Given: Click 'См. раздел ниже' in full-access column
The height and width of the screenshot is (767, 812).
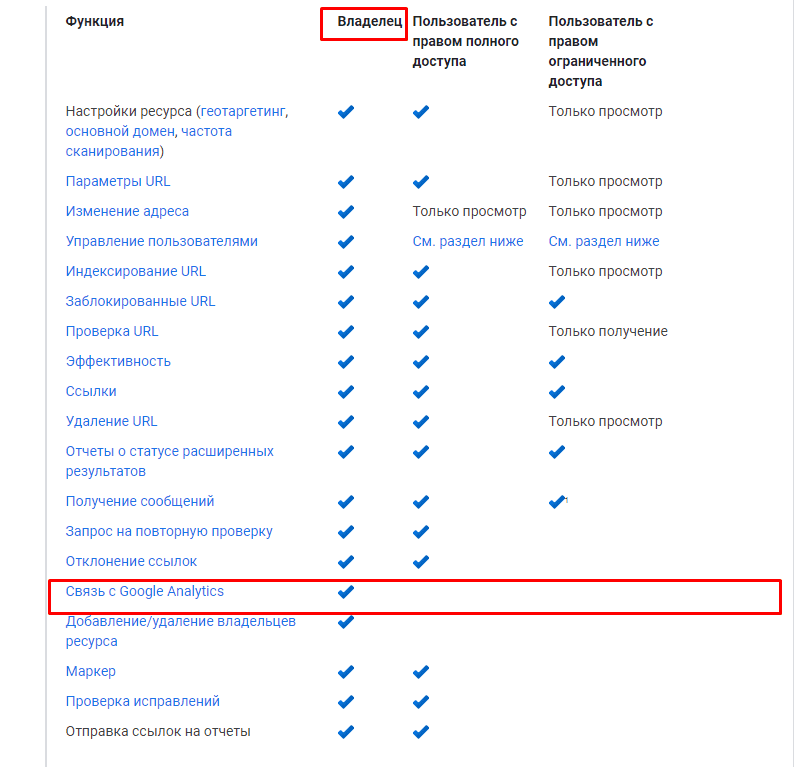Looking at the screenshot, I should coord(468,242).
